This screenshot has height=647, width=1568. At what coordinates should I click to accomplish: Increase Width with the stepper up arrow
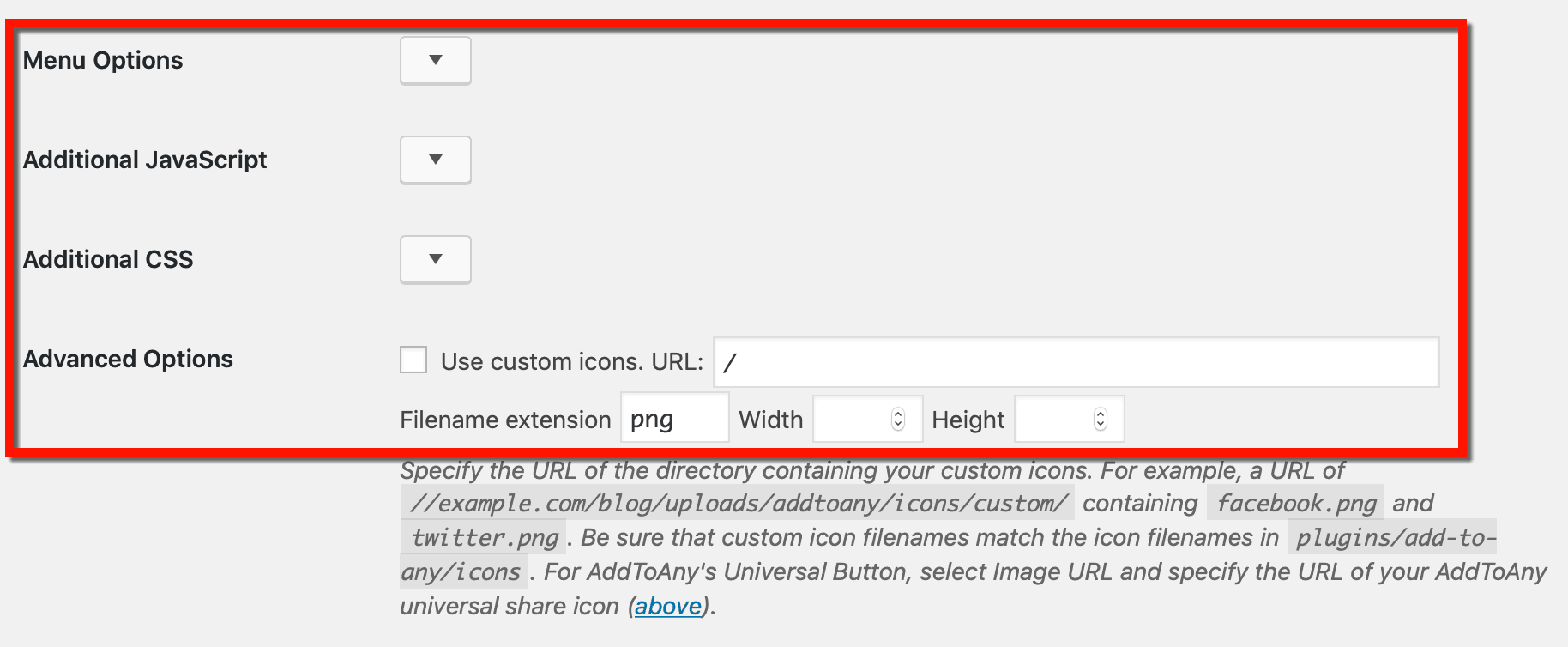pos(897,412)
